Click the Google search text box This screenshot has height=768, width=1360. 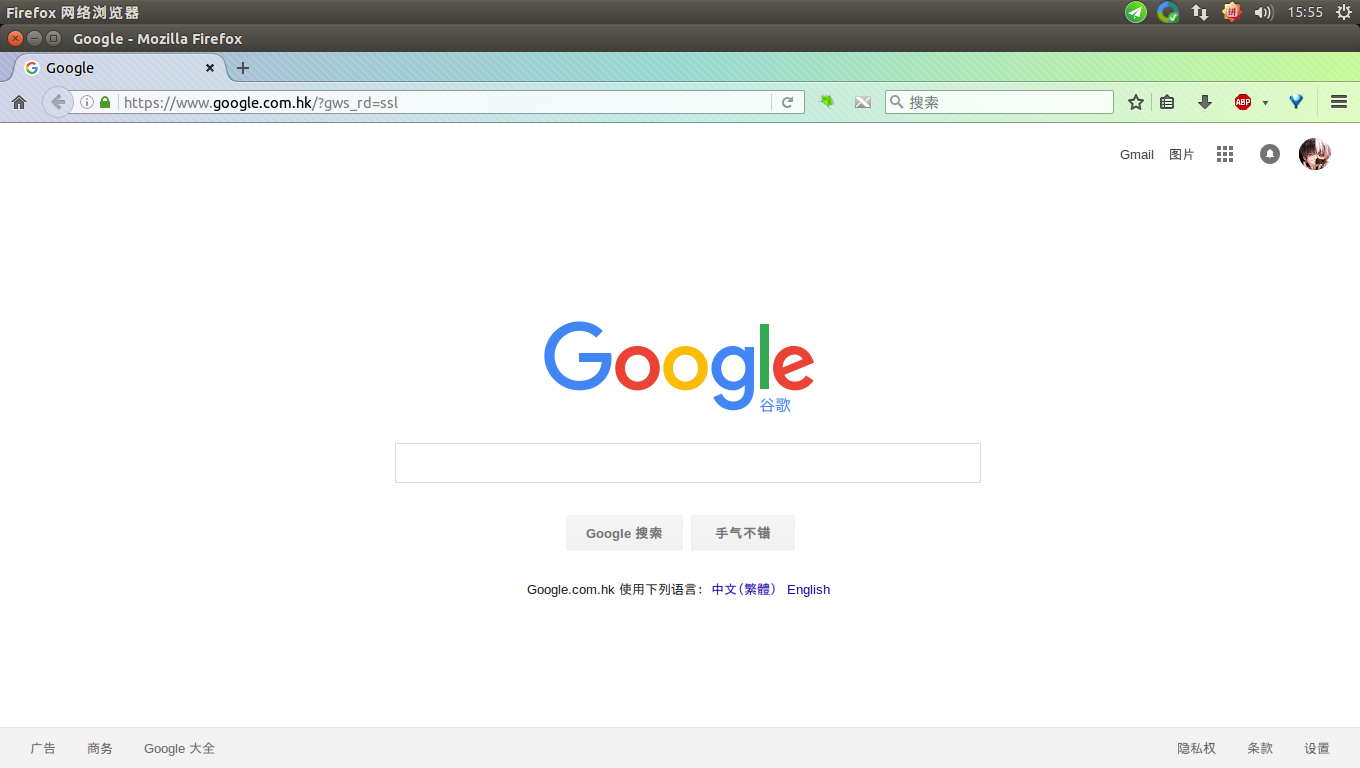point(688,463)
